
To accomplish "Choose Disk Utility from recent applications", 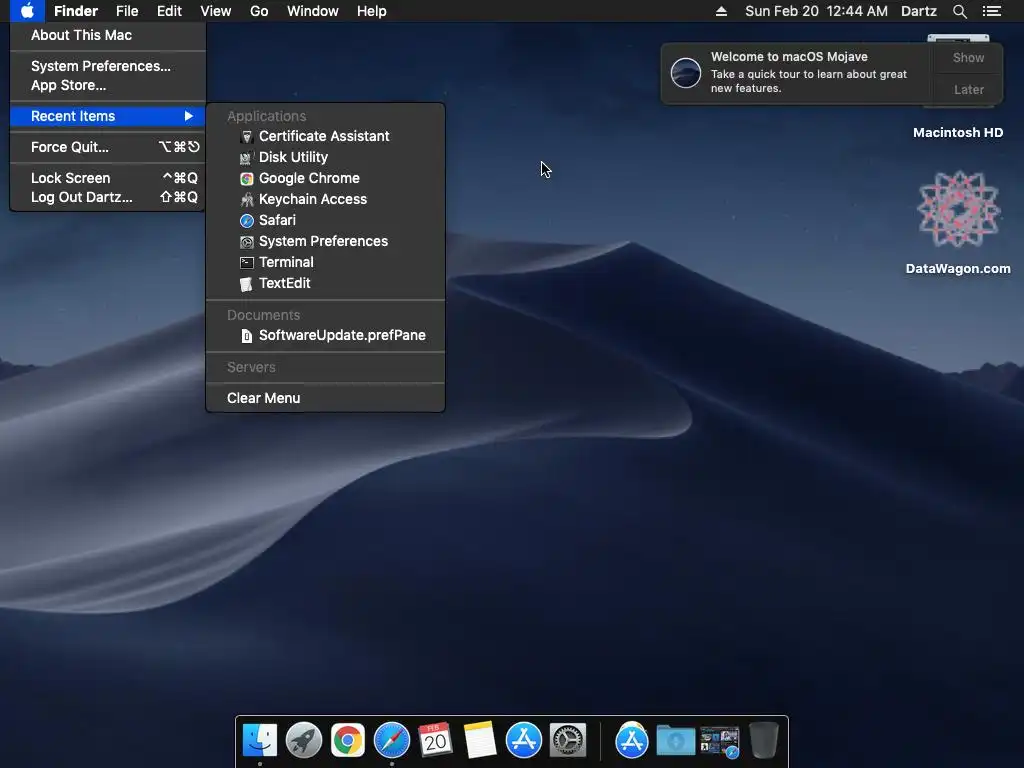I will 325,157.
